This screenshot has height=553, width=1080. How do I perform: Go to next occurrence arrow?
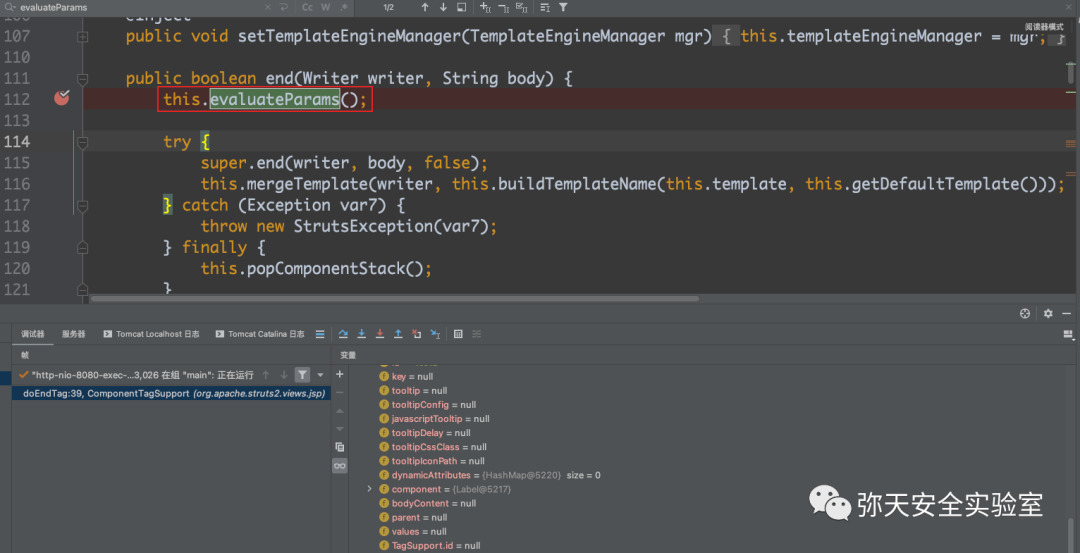point(443,7)
